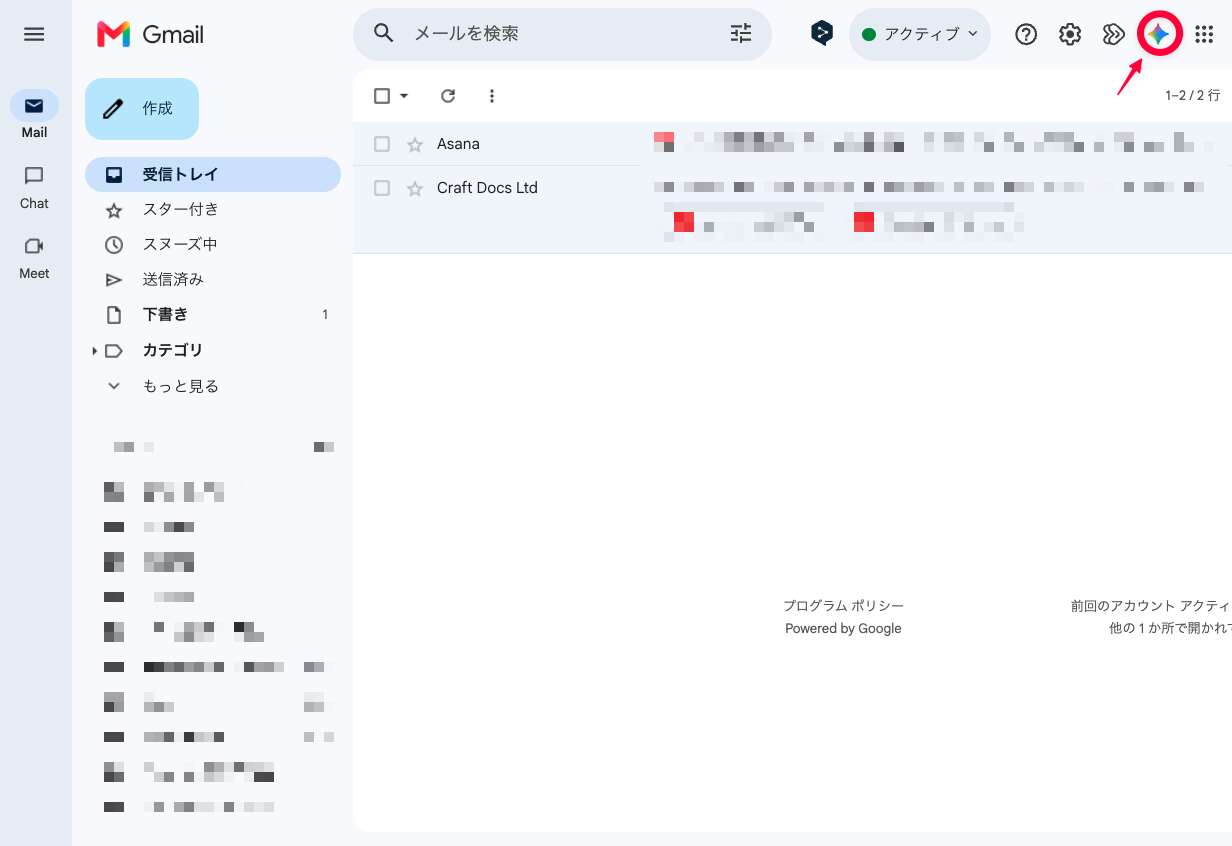Tick the select-all checkbox in toolbar
This screenshot has width=1232, height=846.
382,96
